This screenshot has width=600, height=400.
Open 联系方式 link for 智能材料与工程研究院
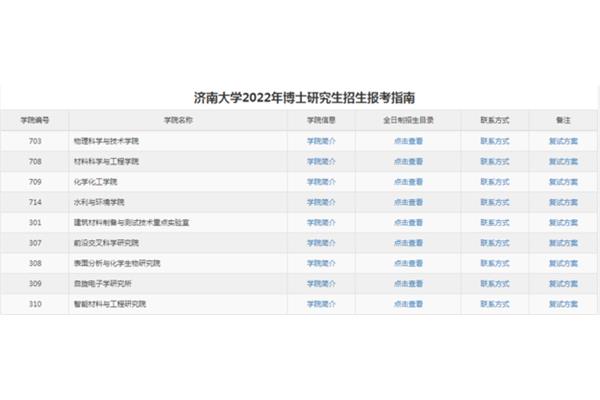(x=495, y=304)
